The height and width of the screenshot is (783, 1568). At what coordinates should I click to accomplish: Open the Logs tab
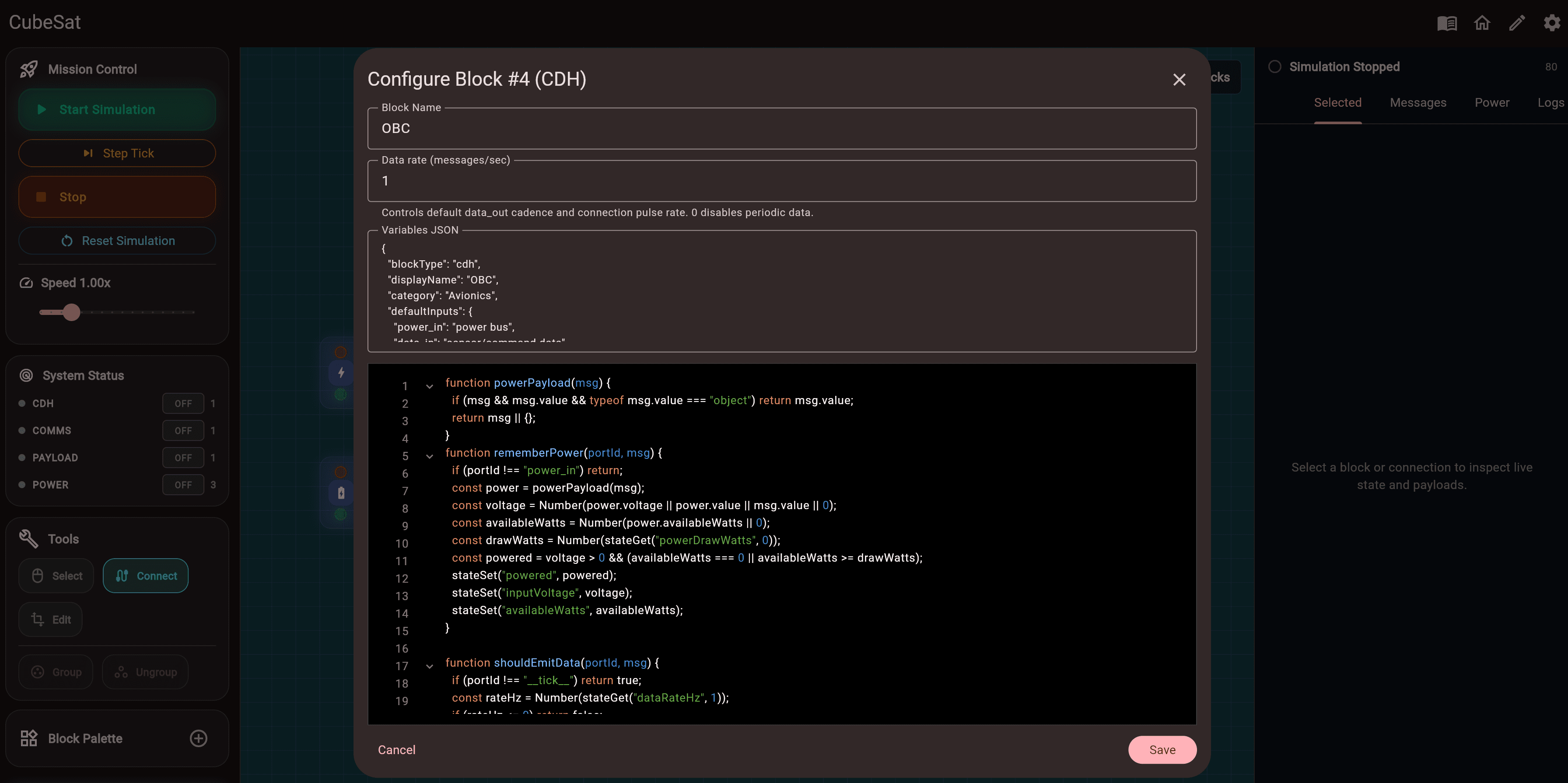click(x=1550, y=103)
